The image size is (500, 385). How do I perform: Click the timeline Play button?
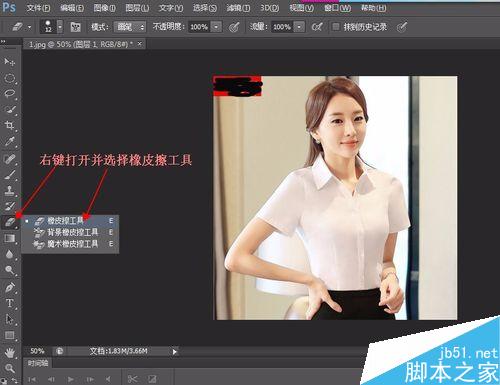pos(70,379)
